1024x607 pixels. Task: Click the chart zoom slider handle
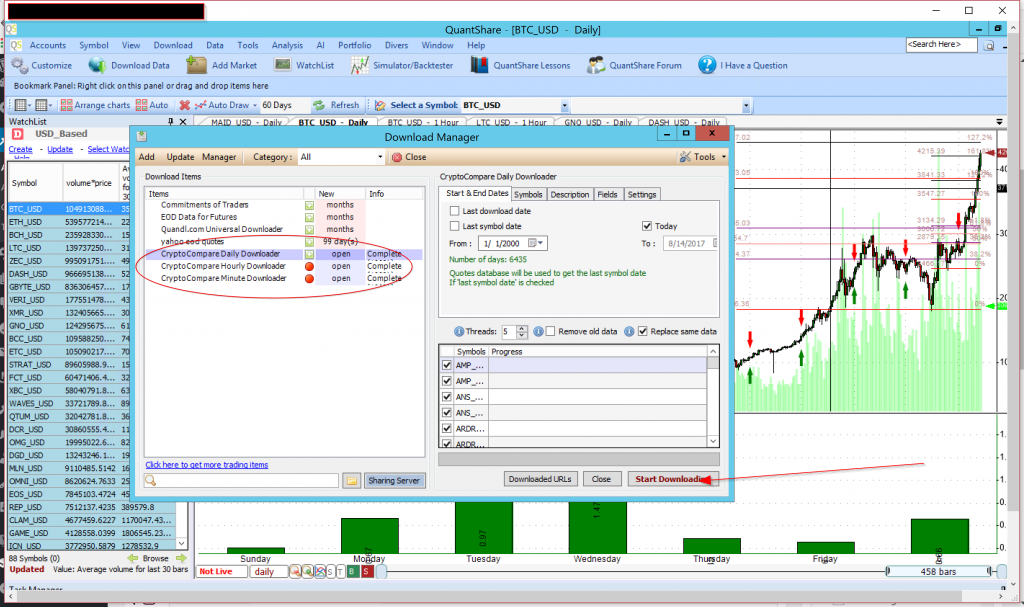coord(381,572)
